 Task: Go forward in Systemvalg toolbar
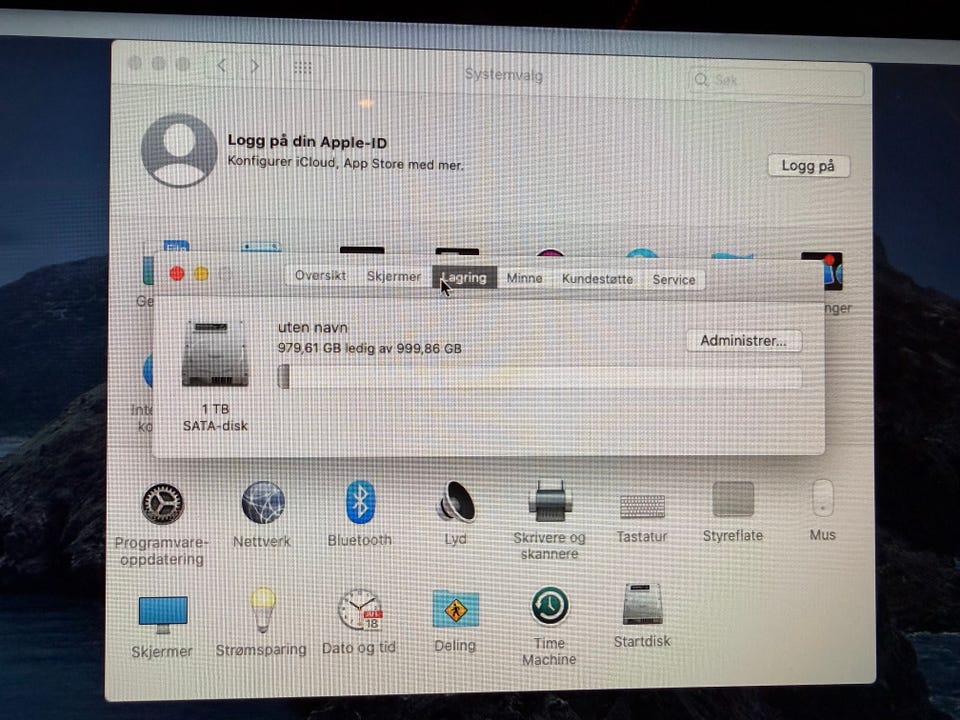pyautogui.click(x=255, y=66)
